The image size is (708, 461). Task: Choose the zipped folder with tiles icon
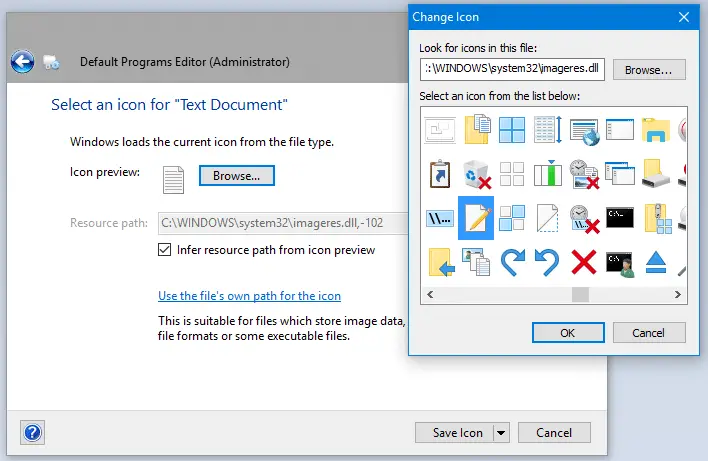(658, 219)
